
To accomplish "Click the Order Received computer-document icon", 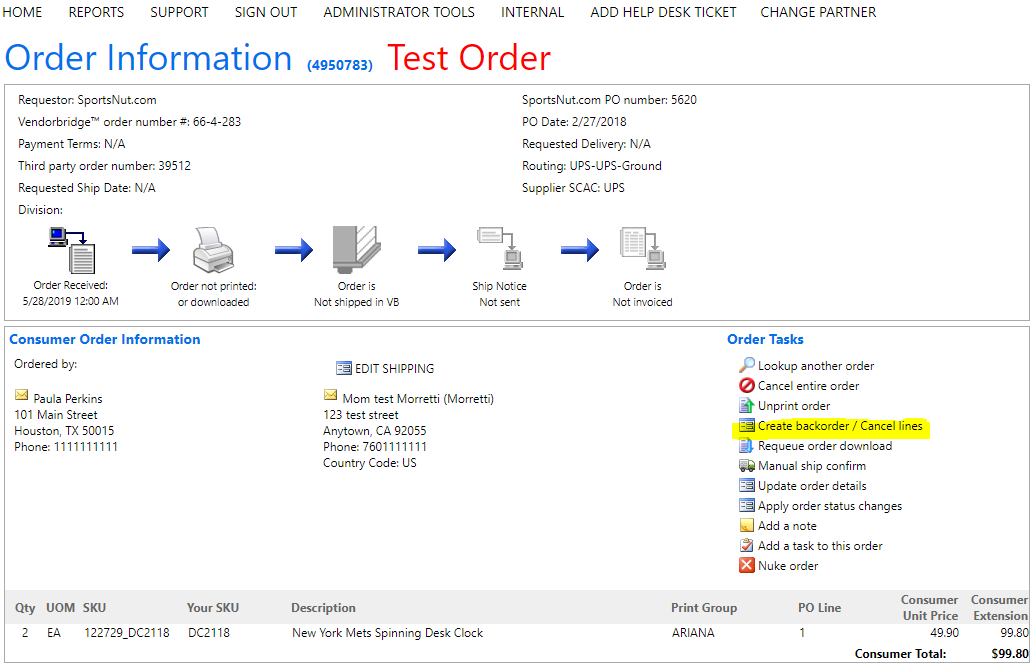I will pos(72,250).
